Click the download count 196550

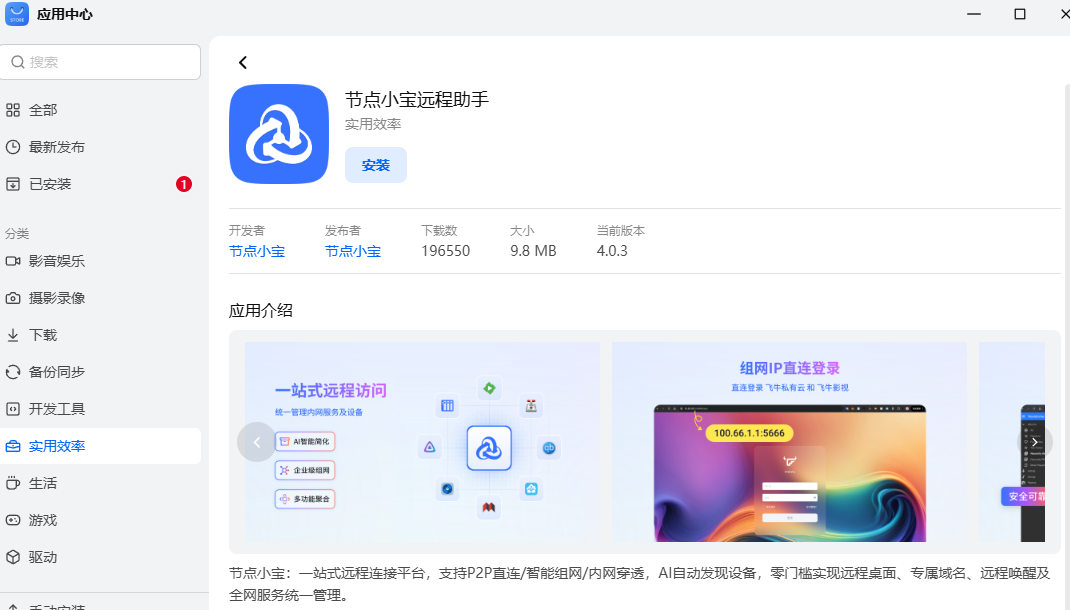point(446,251)
